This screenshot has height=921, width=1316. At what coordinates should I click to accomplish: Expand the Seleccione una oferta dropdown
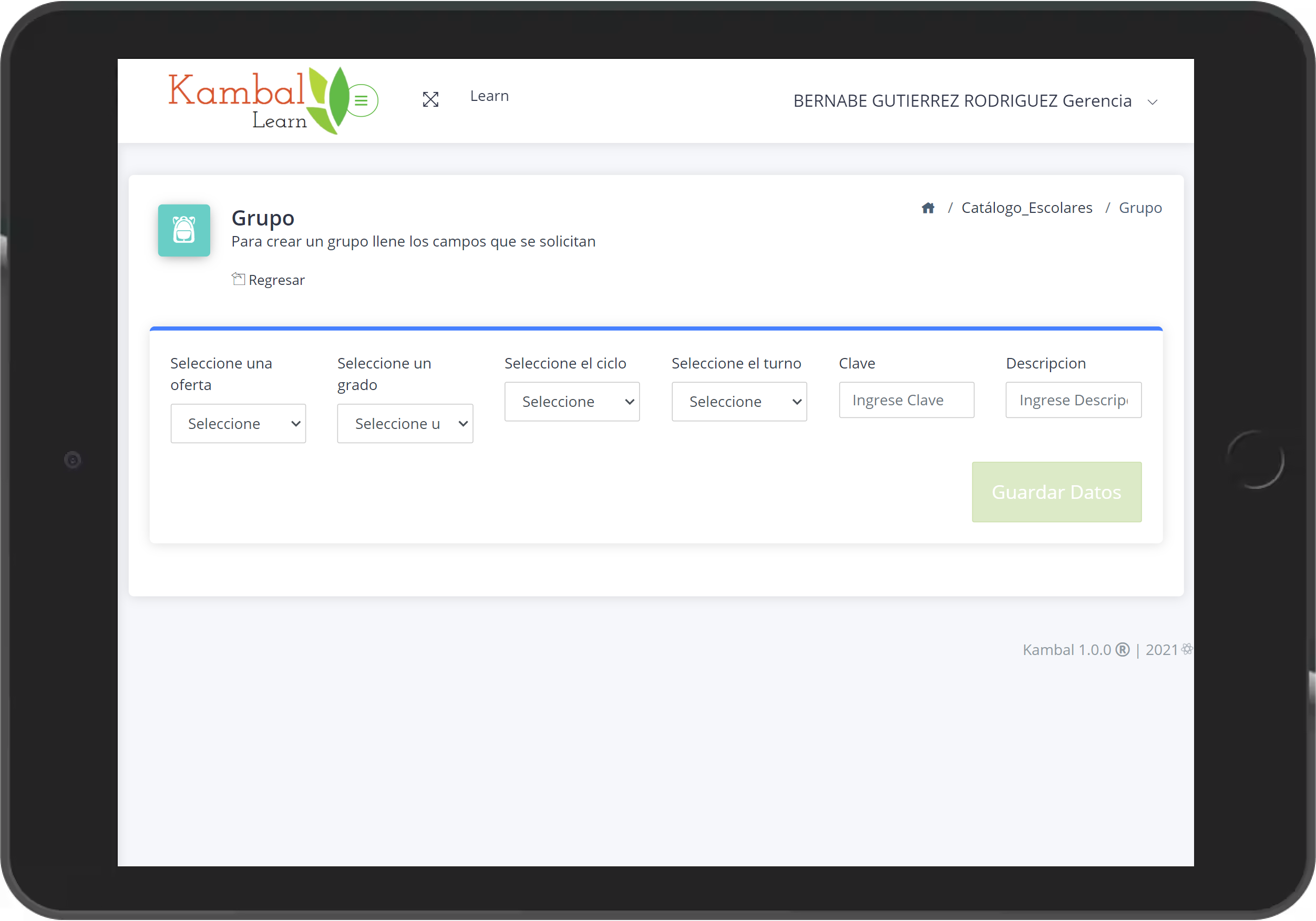[238, 423]
